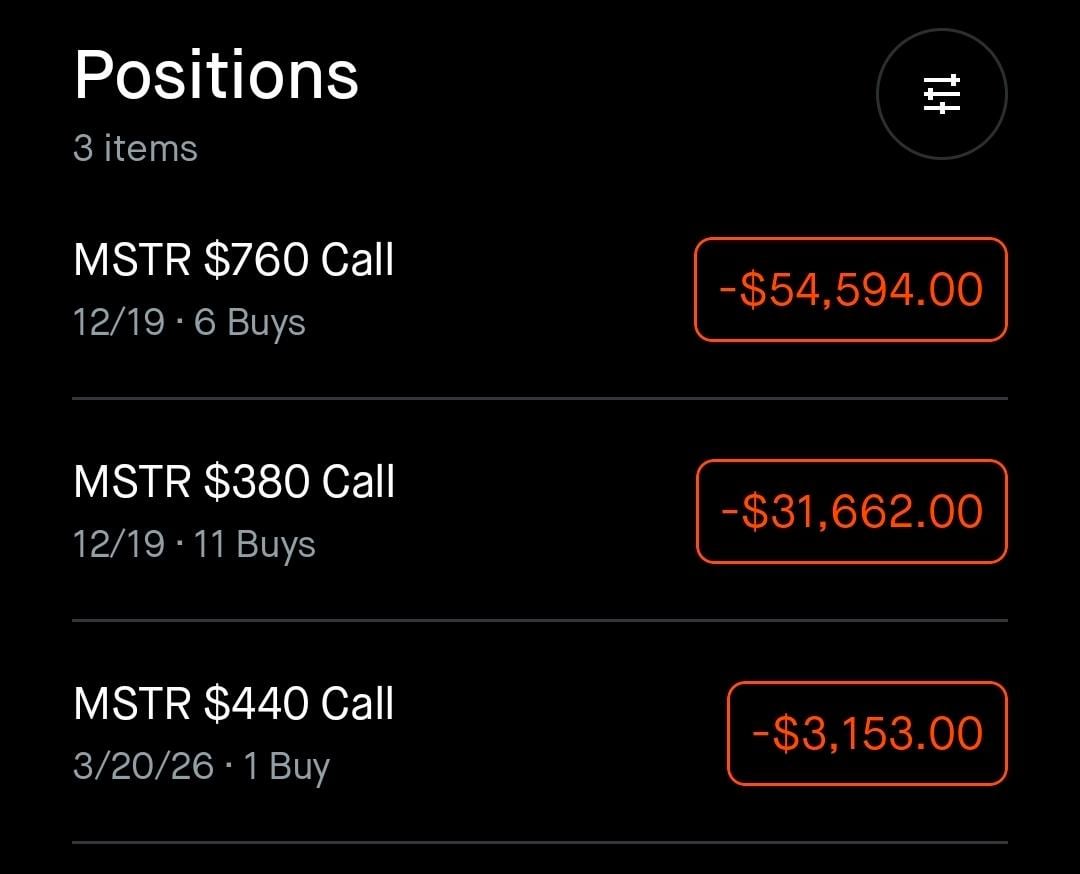Click the 3/20/26 expiration date
Viewport: 1080px width, 874px height.
(143, 766)
